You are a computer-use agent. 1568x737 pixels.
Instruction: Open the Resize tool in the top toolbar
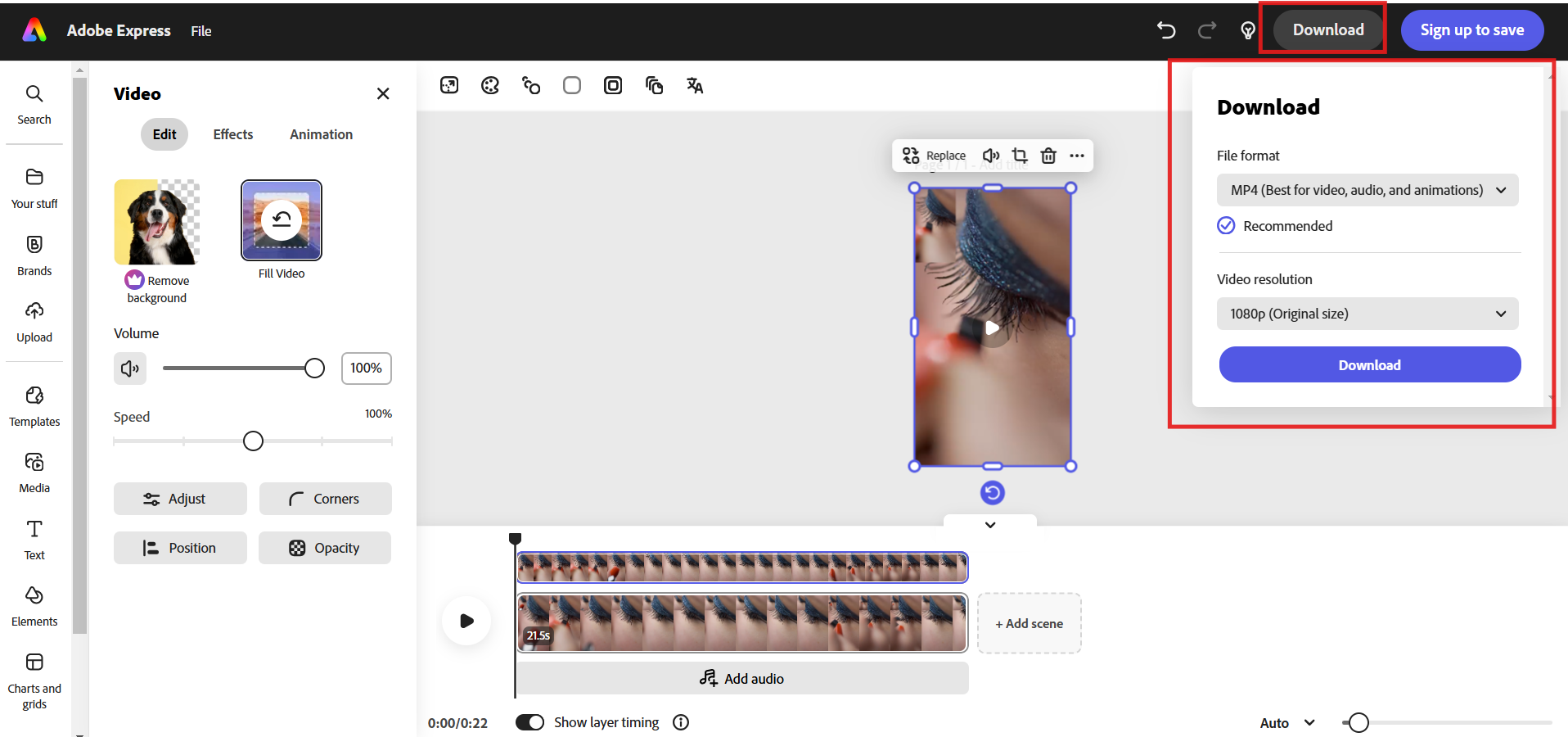click(449, 85)
